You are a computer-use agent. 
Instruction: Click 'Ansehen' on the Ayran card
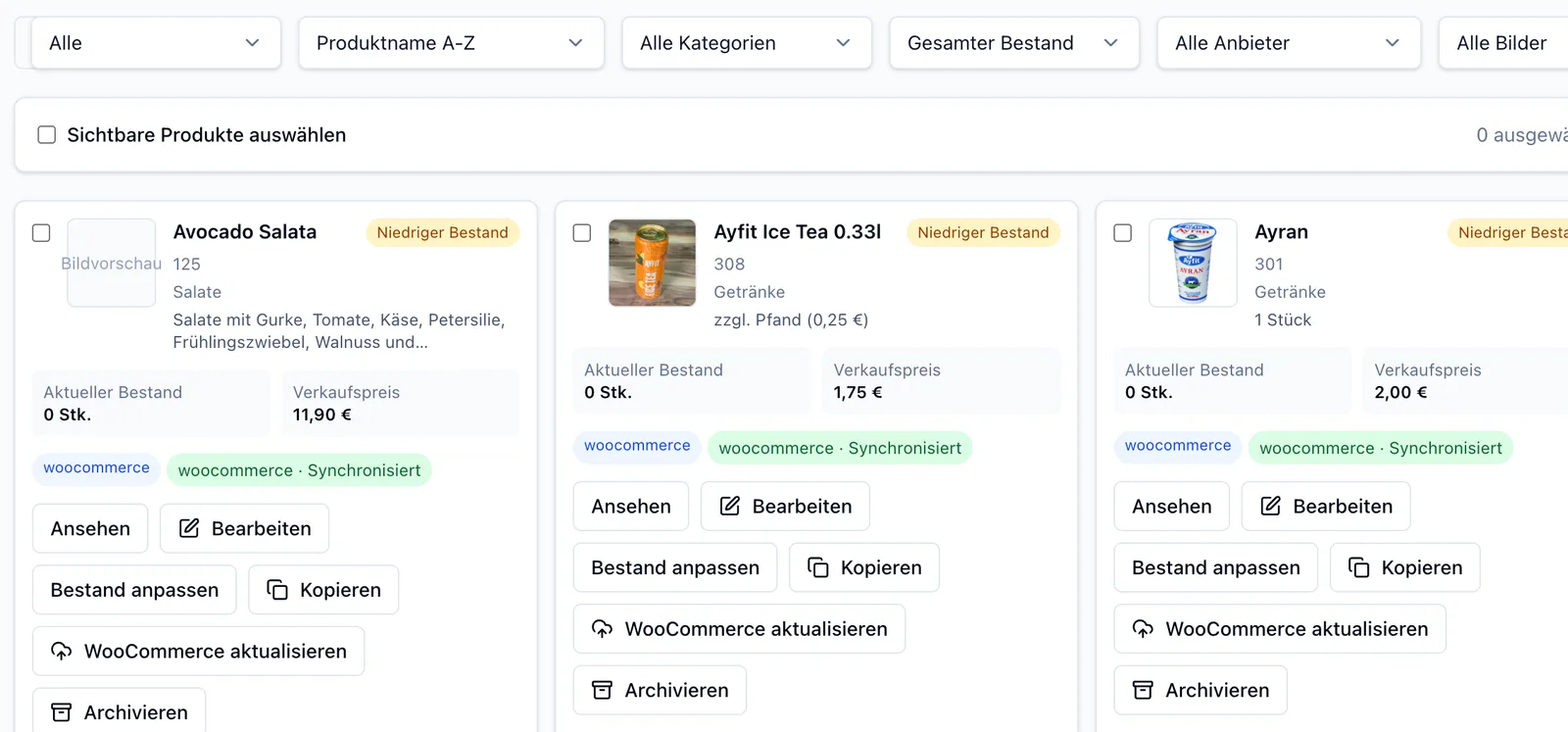click(x=1172, y=506)
